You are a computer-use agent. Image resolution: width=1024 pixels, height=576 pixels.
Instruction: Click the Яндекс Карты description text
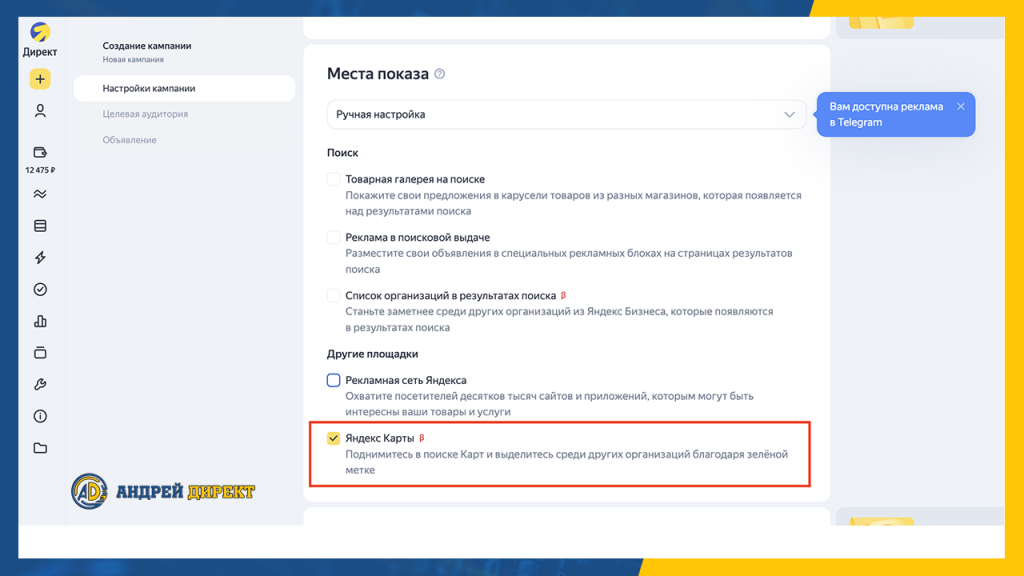(x=566, y=462)
